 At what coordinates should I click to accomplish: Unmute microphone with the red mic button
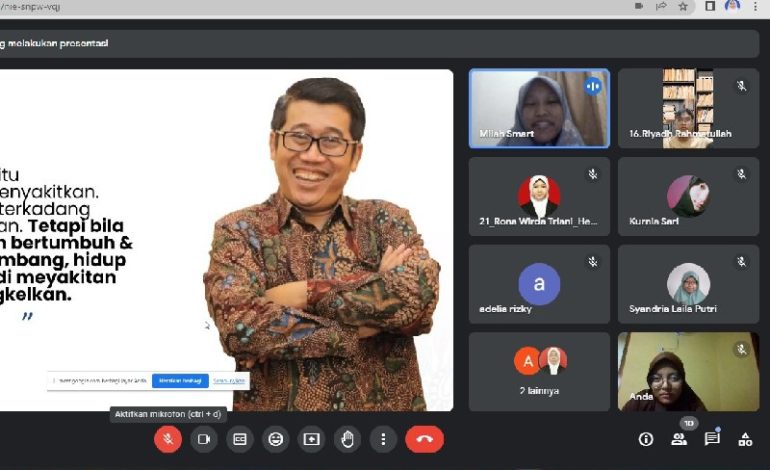click(x=168, y=439)
